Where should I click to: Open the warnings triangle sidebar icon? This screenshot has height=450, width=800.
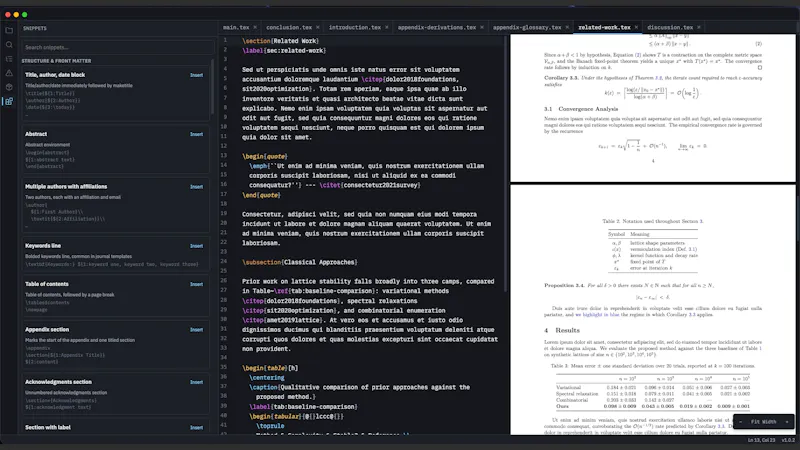point(9,73)
